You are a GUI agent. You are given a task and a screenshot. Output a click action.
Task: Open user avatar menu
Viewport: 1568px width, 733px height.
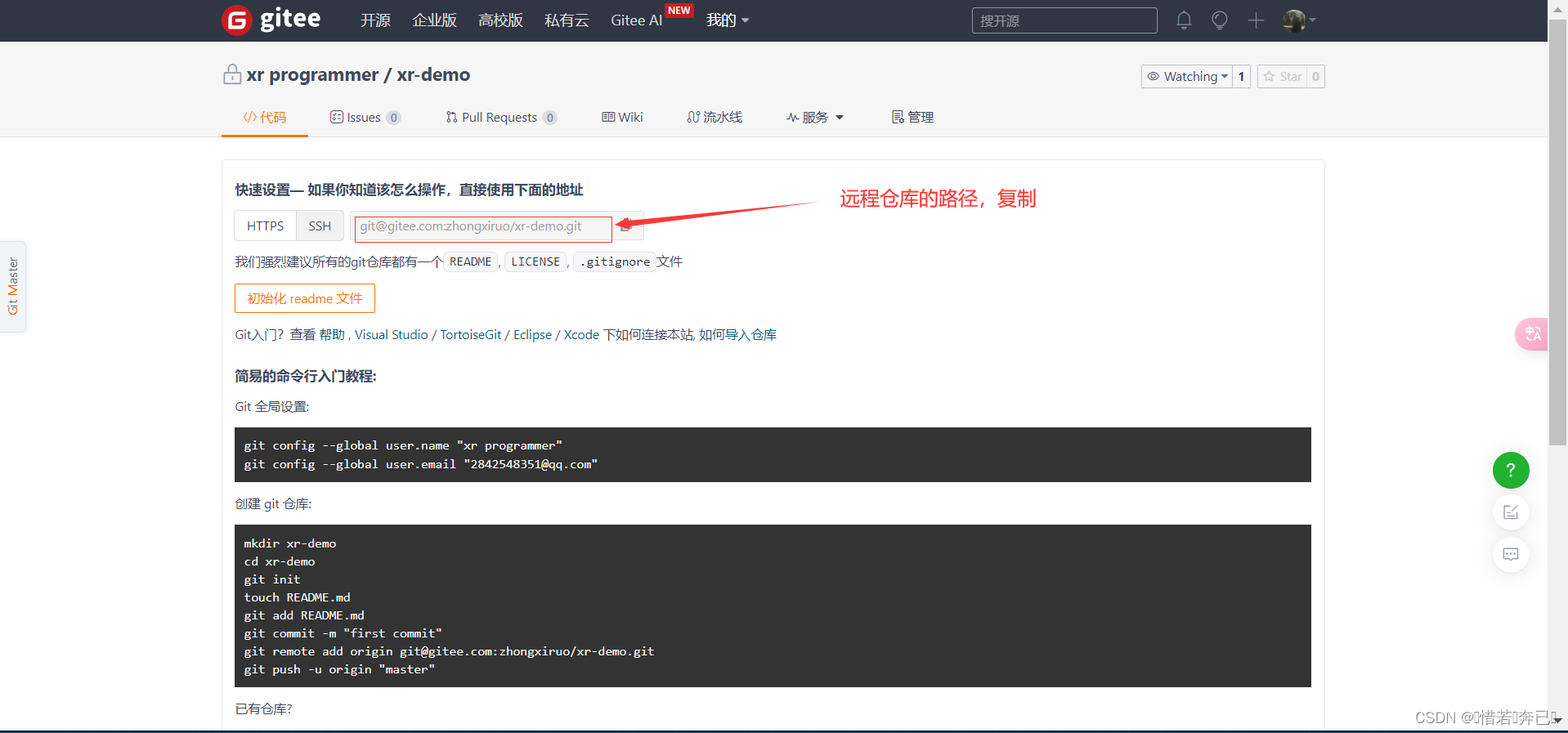tap(1298, 20)
